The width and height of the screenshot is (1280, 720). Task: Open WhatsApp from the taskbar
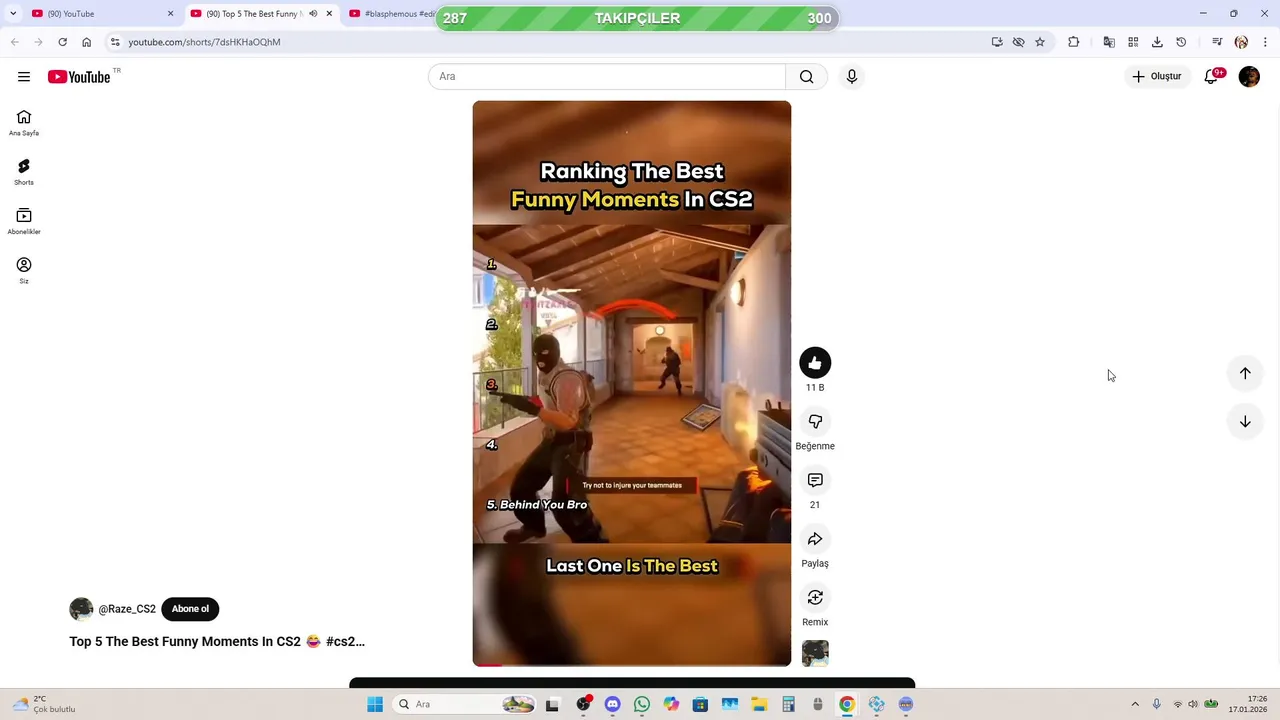[x=642, y=704]
